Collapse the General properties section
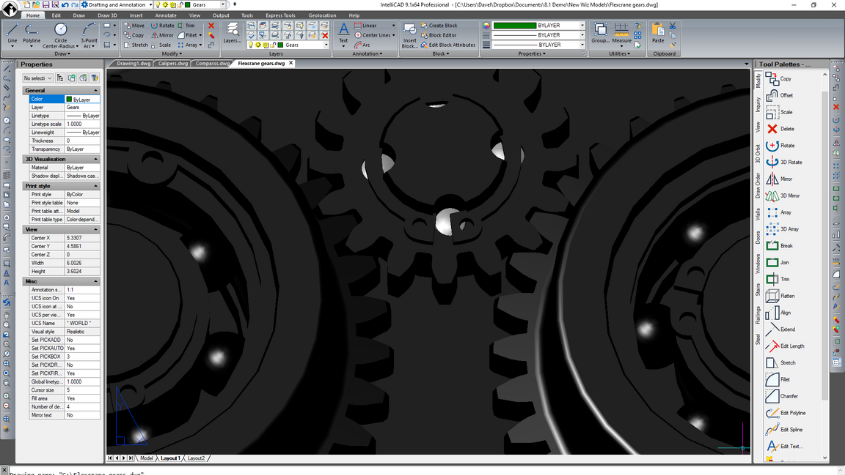845x475 pixels. click(96, 91)
